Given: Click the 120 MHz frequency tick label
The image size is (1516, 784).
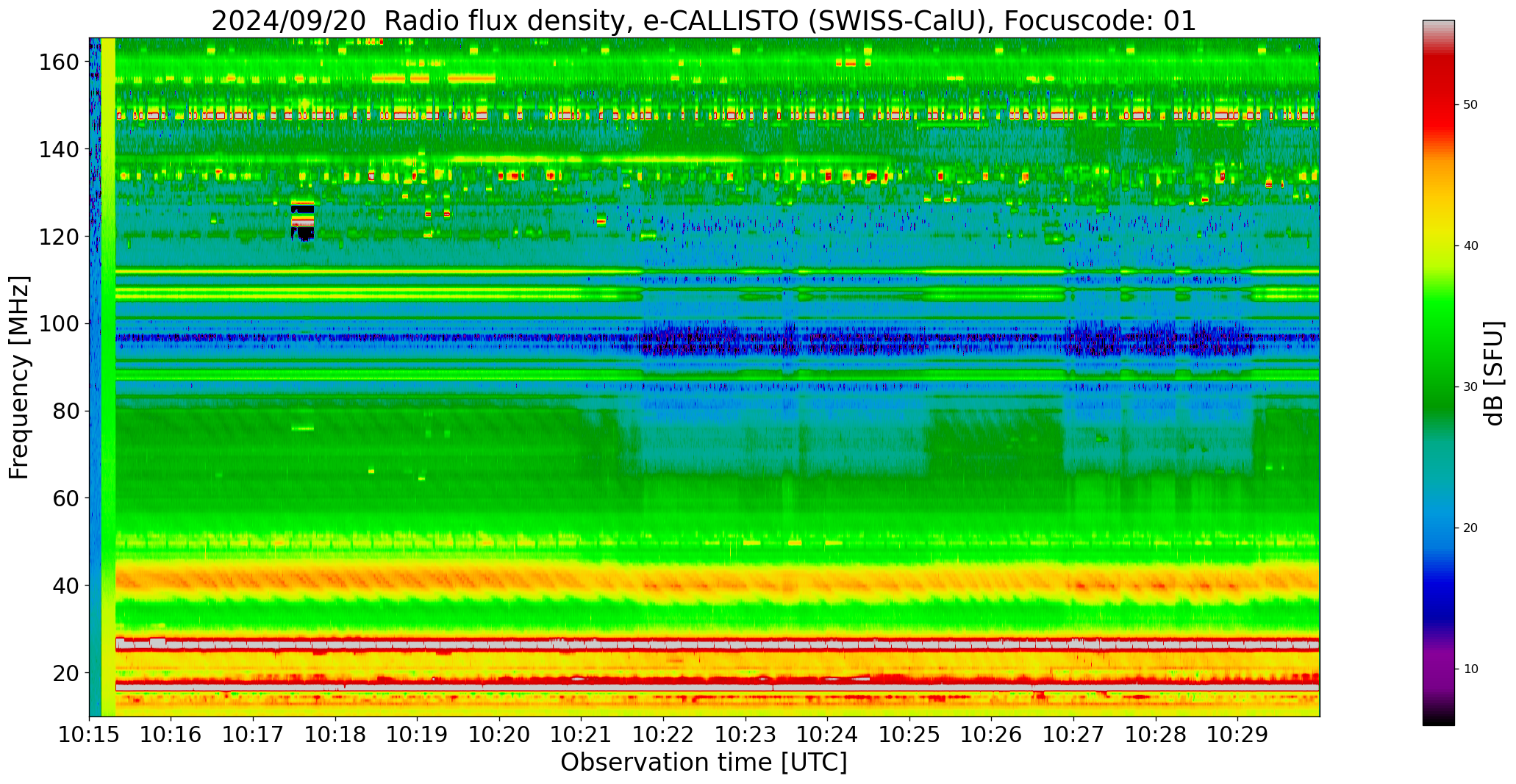Looking at the screenshot, I should tap(59, 237).
